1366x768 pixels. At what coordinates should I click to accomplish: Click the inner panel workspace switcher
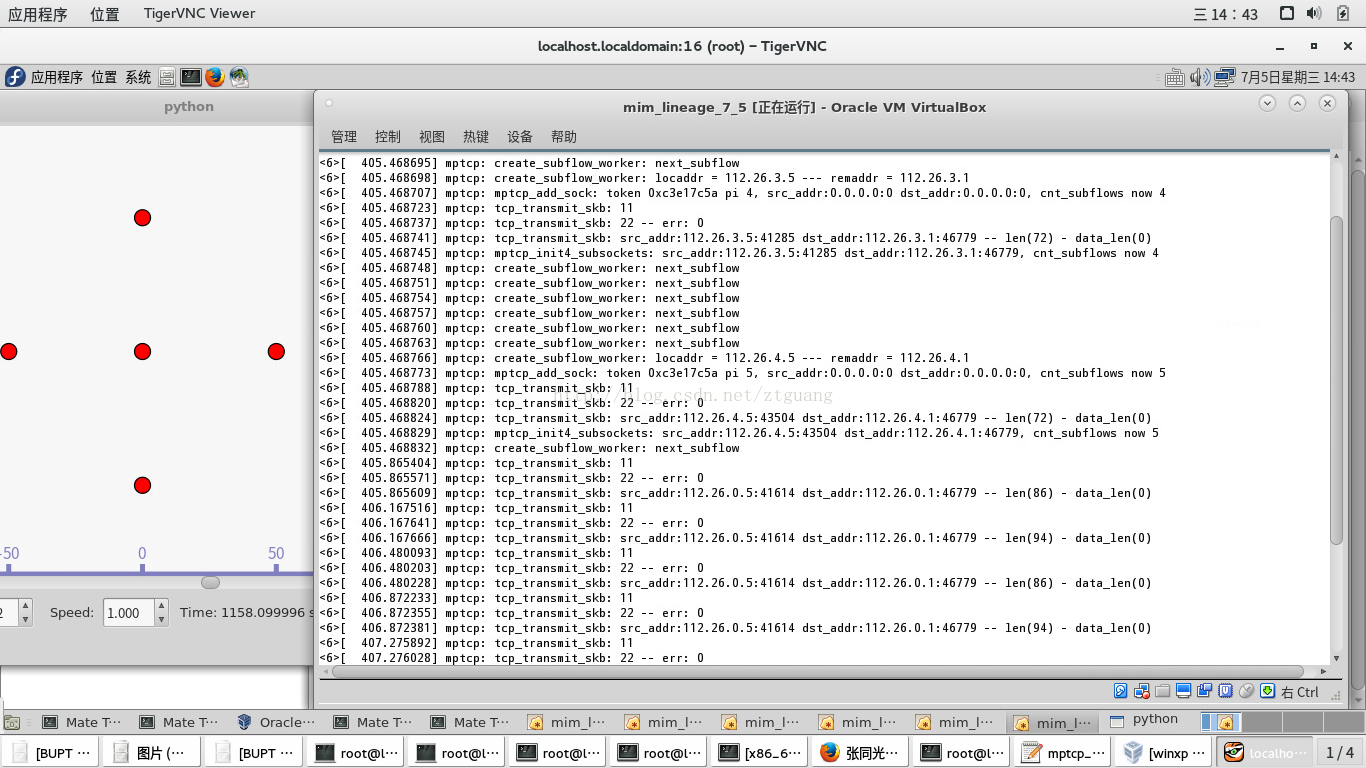1282,722
